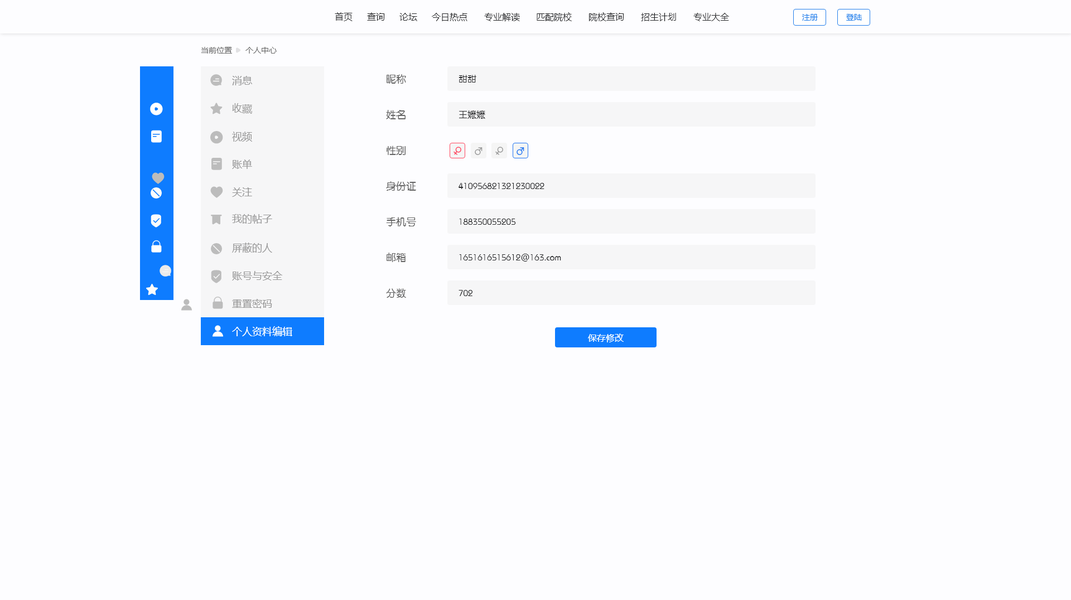Select the gray male gender option
The width and height of the screenshot is (1071, 600).
[478, 150]
